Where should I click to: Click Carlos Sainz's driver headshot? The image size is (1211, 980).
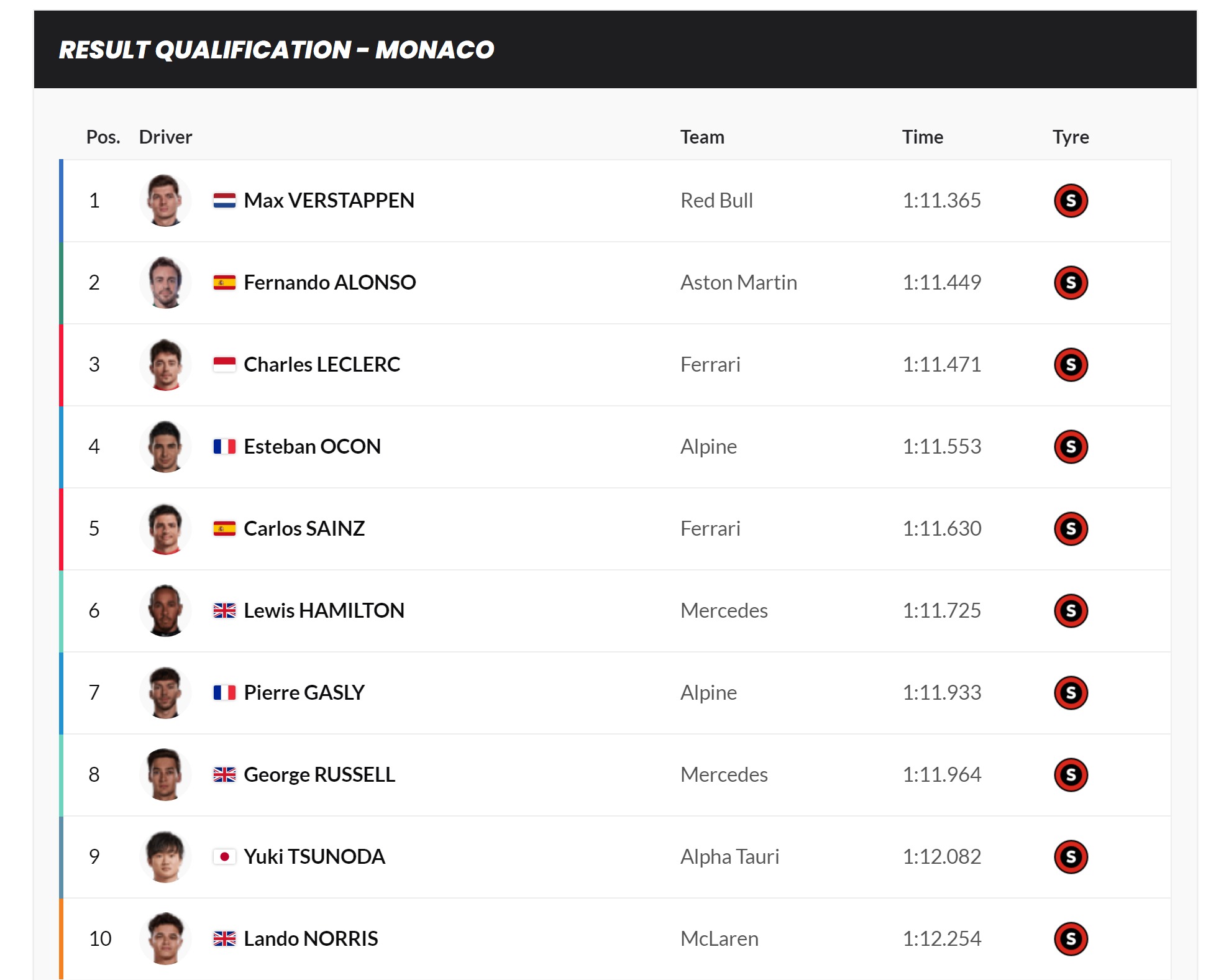[x=165, y=529]
